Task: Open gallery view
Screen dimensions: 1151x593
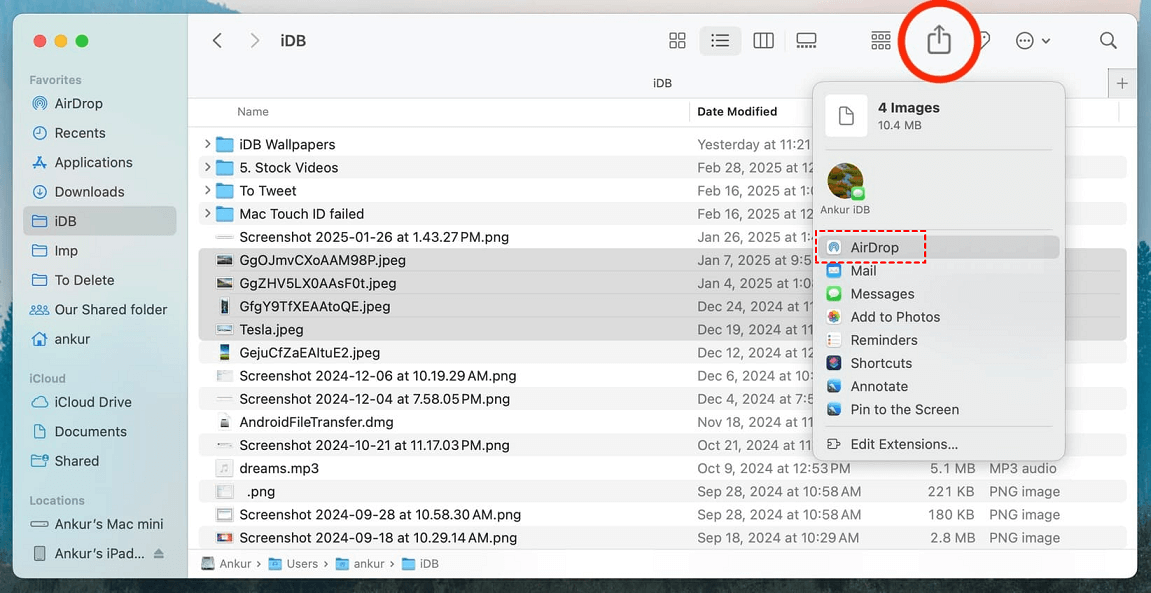Action: (x=805, y=40)
